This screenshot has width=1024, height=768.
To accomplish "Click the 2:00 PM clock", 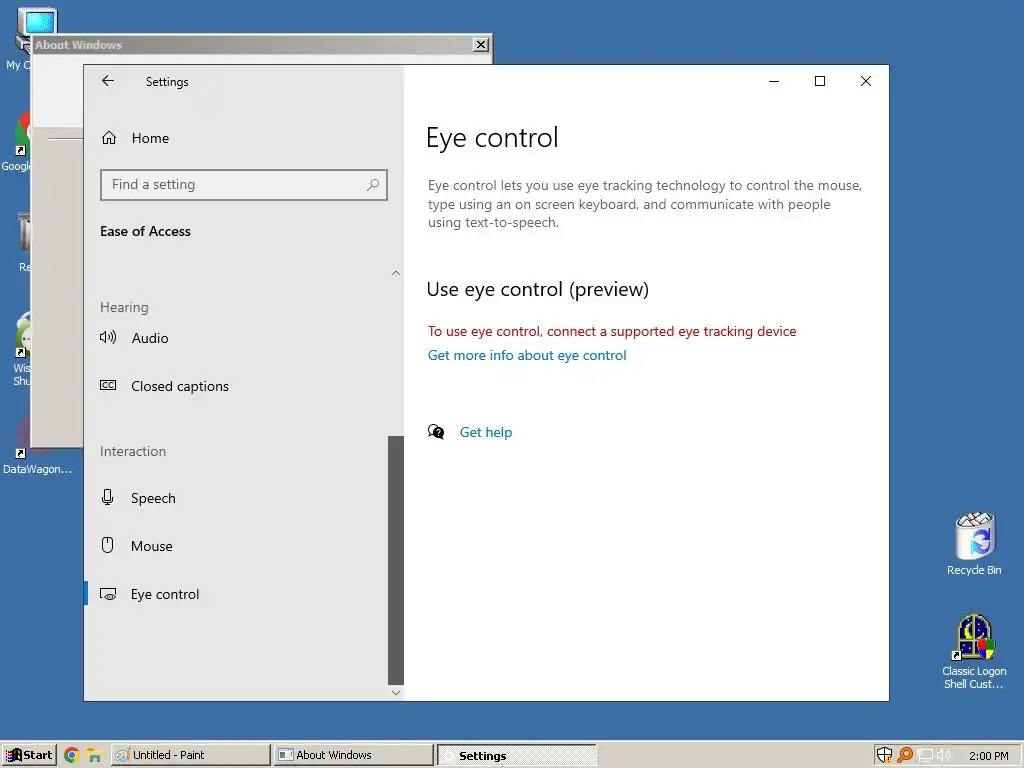I will tap(989, 756).
